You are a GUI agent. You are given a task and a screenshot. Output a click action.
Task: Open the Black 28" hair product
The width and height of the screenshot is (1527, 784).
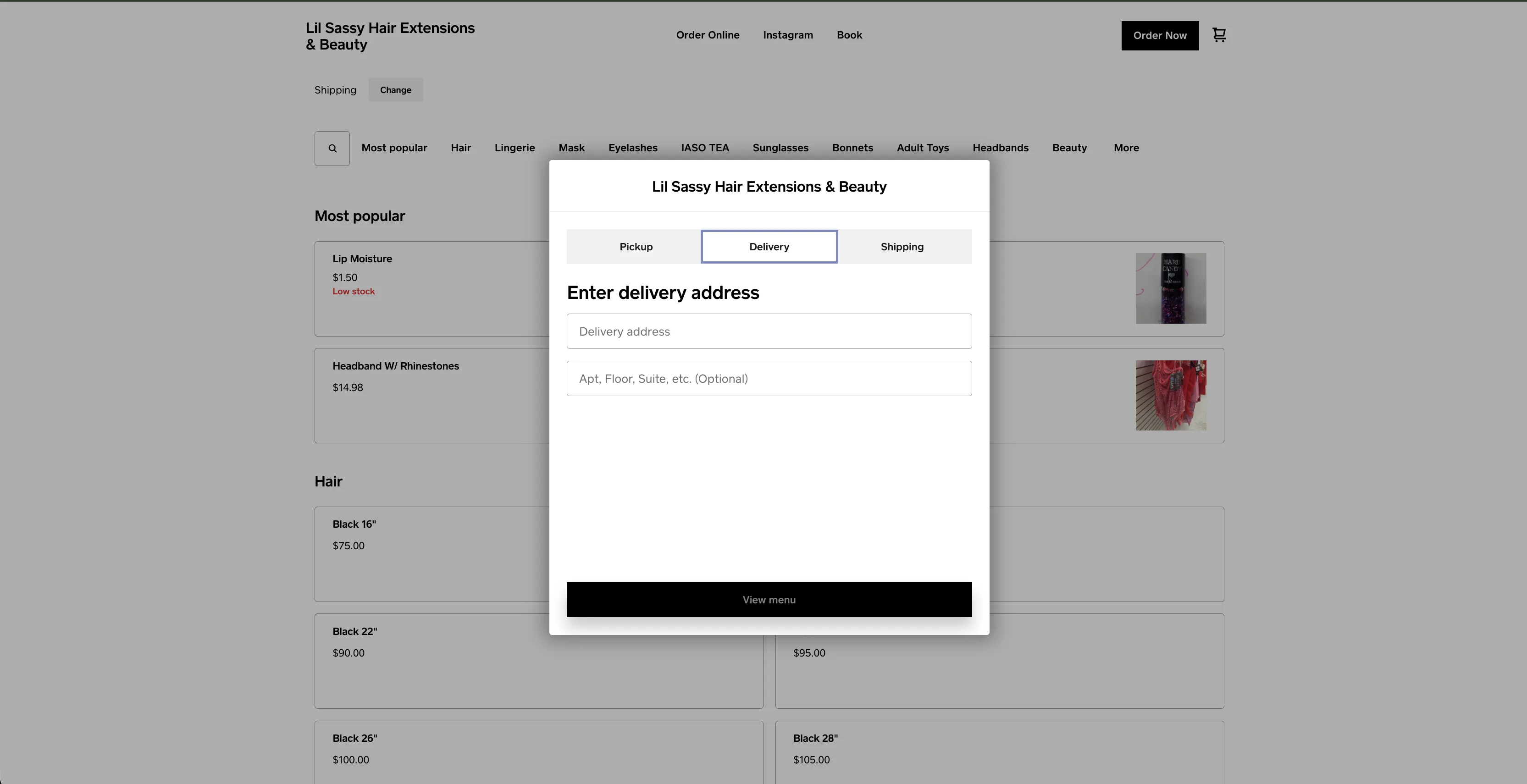click(x=999, y=752)
